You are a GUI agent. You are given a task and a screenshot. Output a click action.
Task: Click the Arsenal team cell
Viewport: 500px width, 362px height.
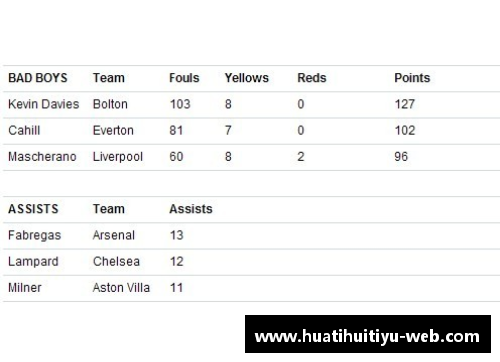114,235
